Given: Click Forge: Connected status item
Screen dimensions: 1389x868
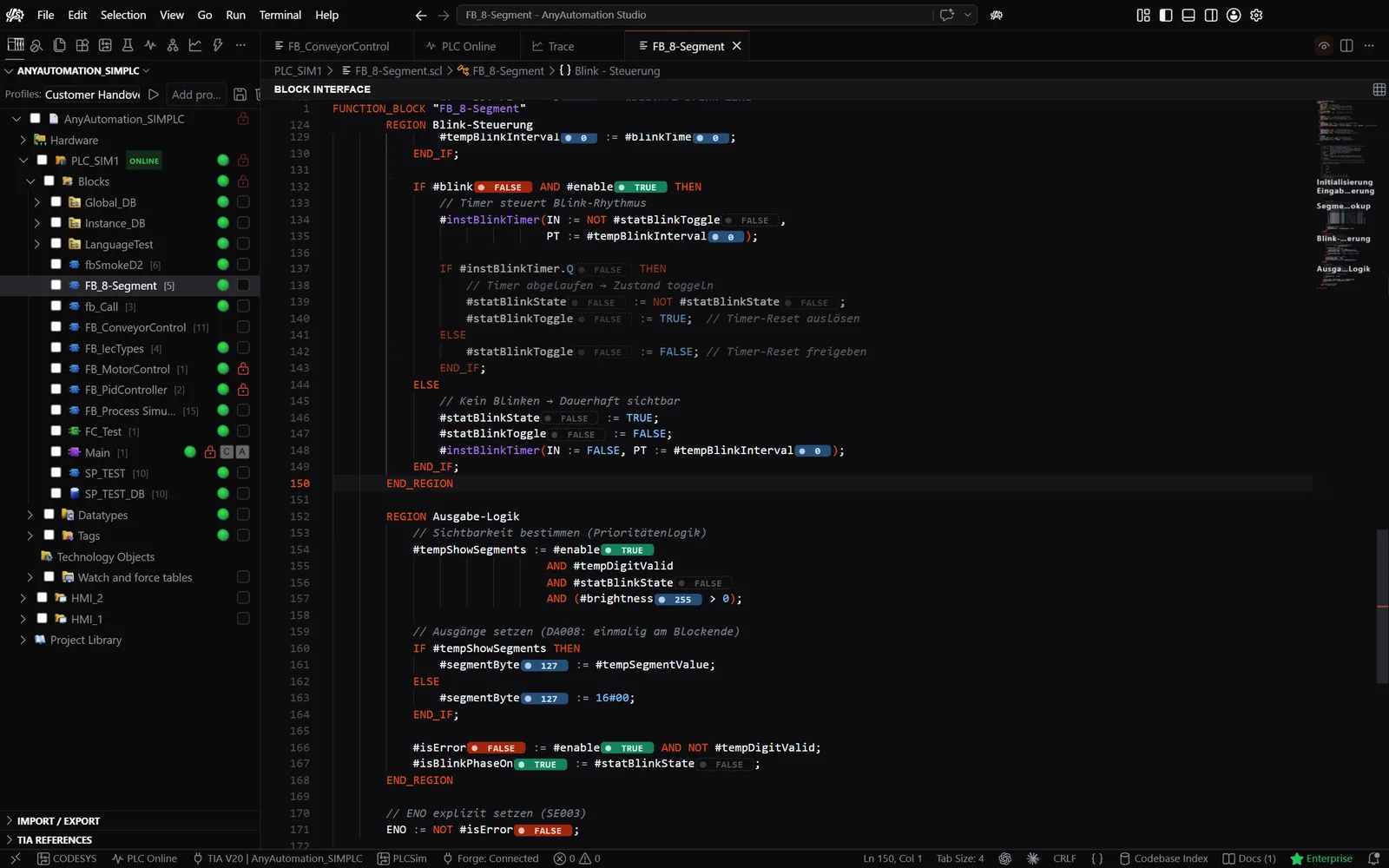Looking at the screenshot, I should (490, 858).
